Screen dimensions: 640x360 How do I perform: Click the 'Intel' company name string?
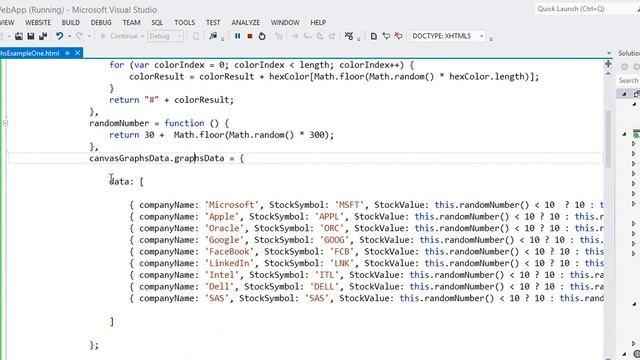click(222, 275)
